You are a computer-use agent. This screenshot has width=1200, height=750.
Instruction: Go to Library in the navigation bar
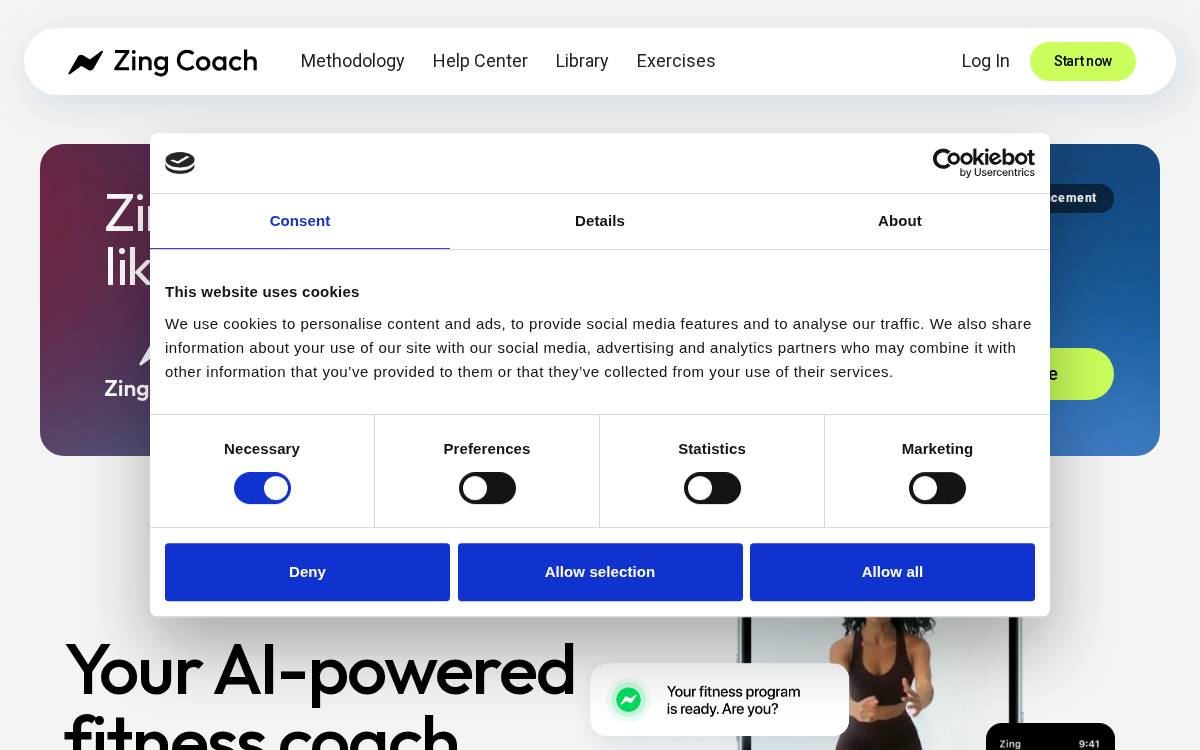tap(582, 61)
